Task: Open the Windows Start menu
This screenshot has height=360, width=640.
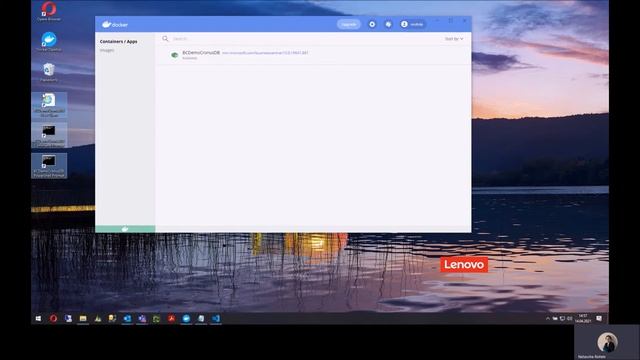Action: click(38, 319)
